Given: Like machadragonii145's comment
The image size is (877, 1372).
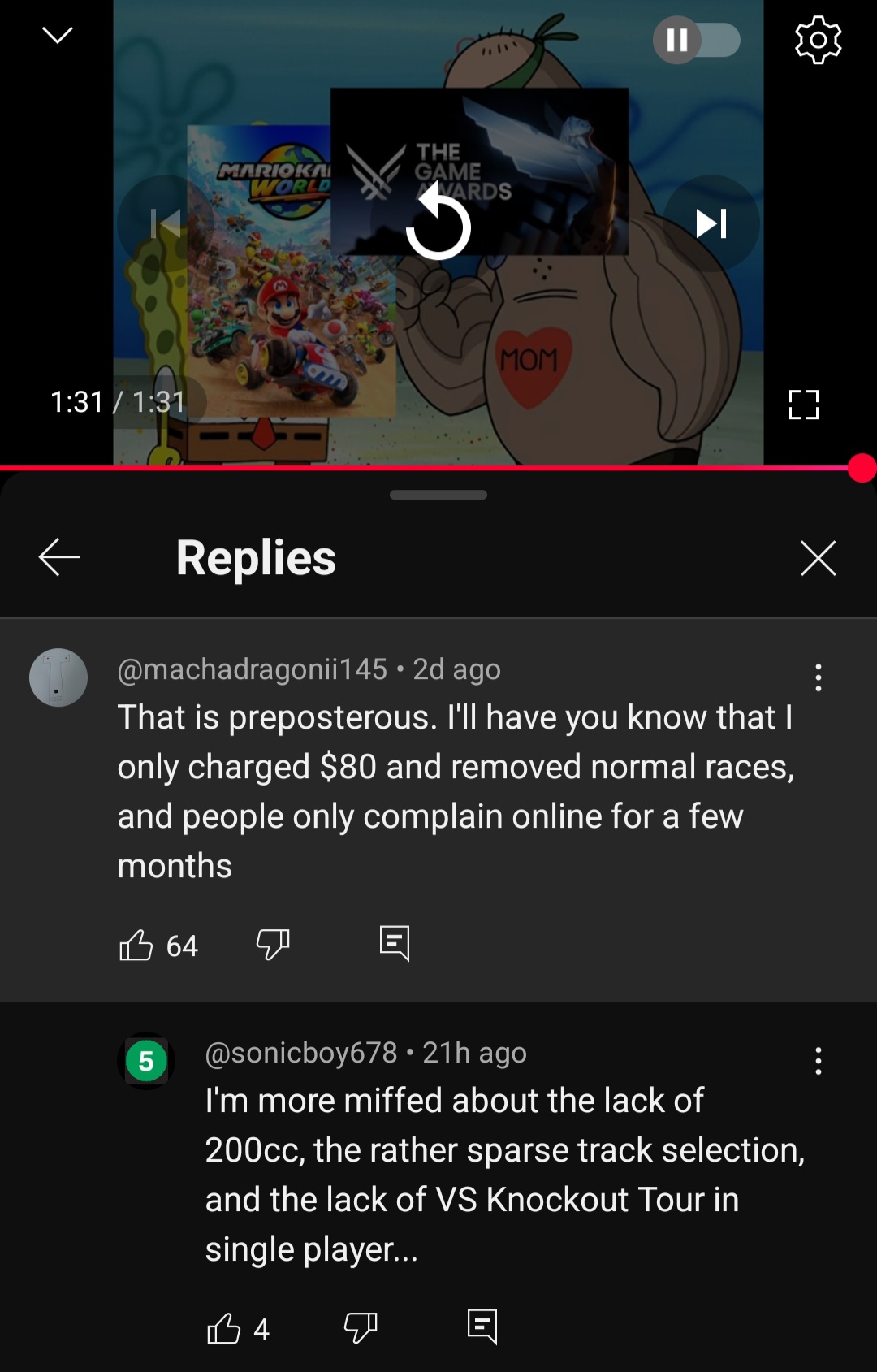Looking at the screenshot, I should tap(136, 945).
